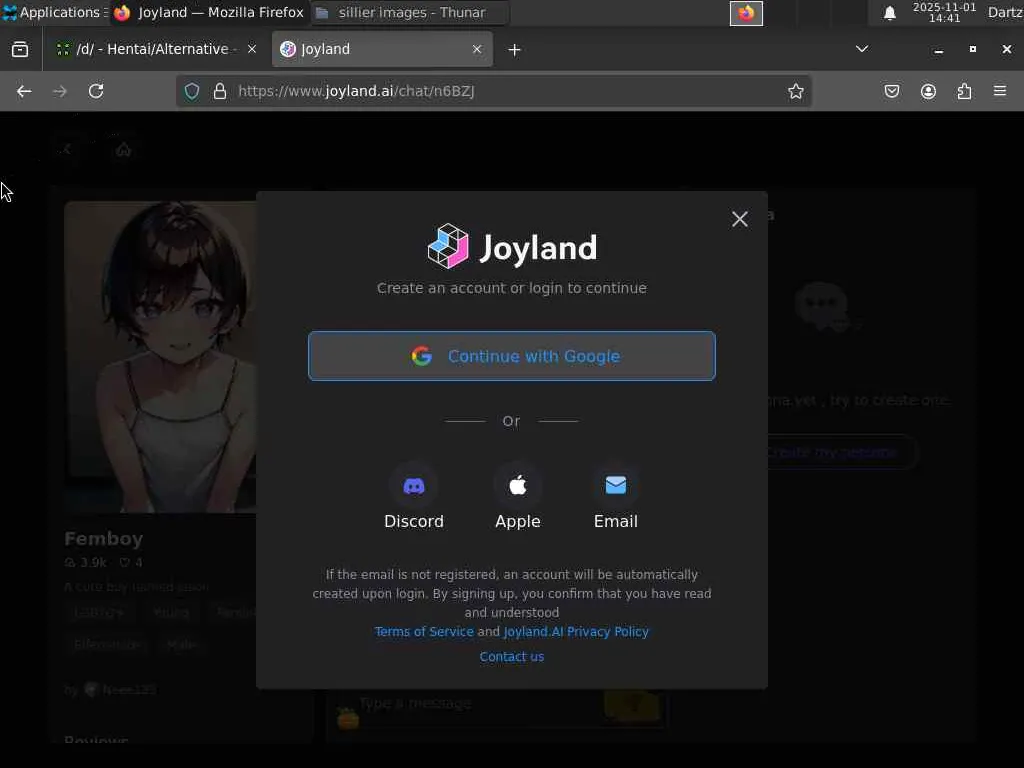Continue with Google sign-in
1024x768 pixels.
coord(511,356)
